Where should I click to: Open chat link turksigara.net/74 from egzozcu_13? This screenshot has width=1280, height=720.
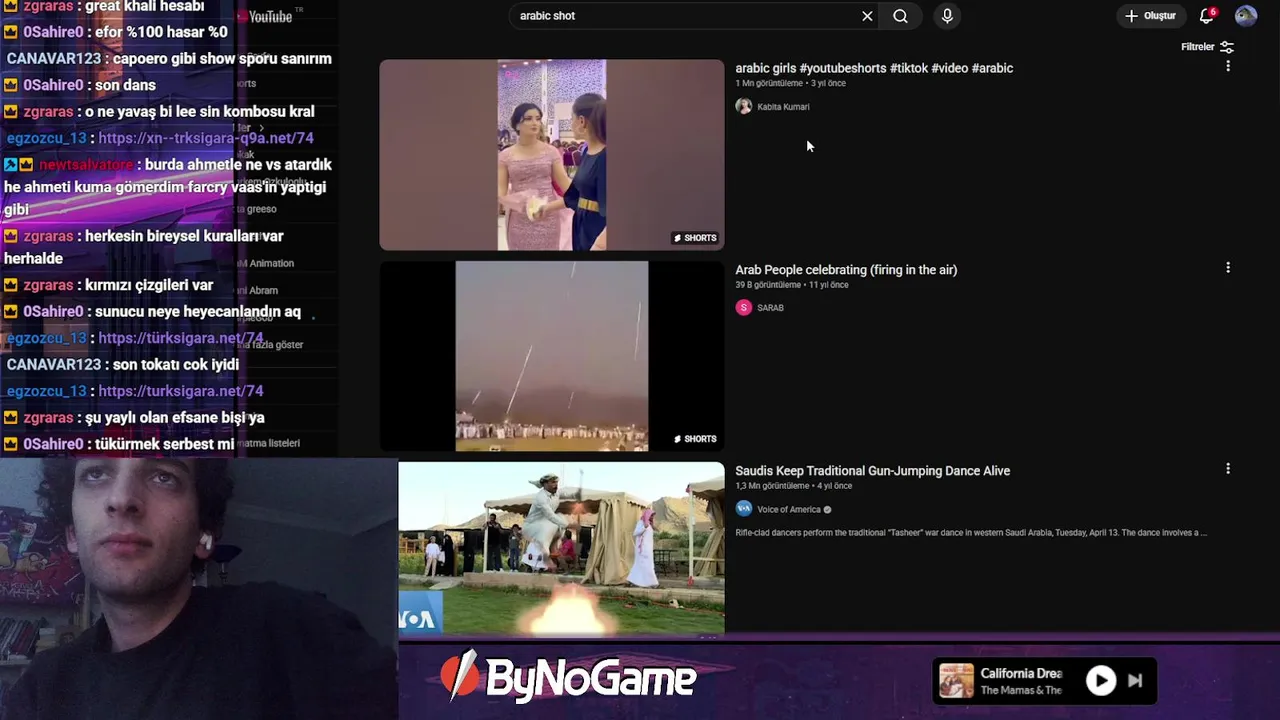[x=181, y=391]
